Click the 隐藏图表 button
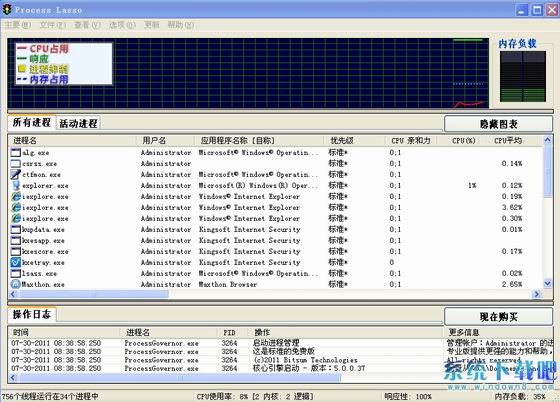560x402 pixels. (x=499, y=124)
